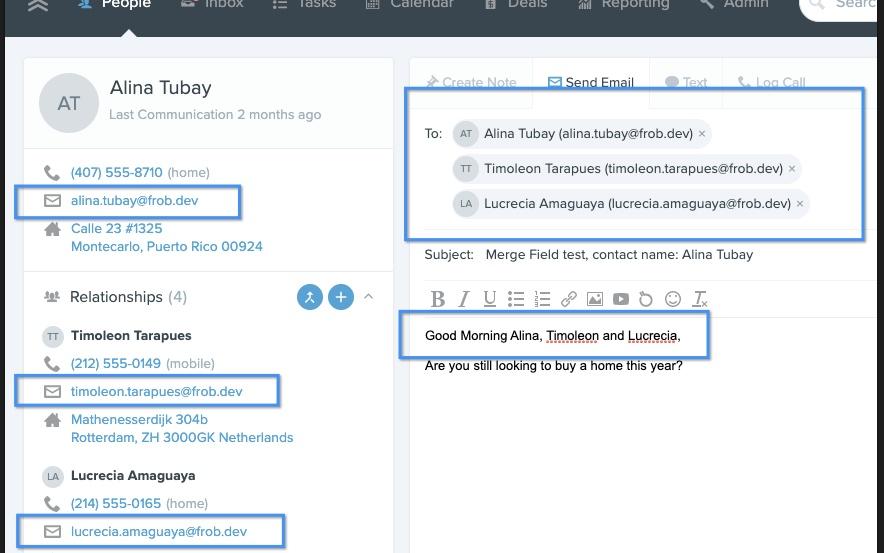This screenshot has width=884, height=553.
Task: Remove Alina Tubay from recipients
Action: click(x=702, y=134)
